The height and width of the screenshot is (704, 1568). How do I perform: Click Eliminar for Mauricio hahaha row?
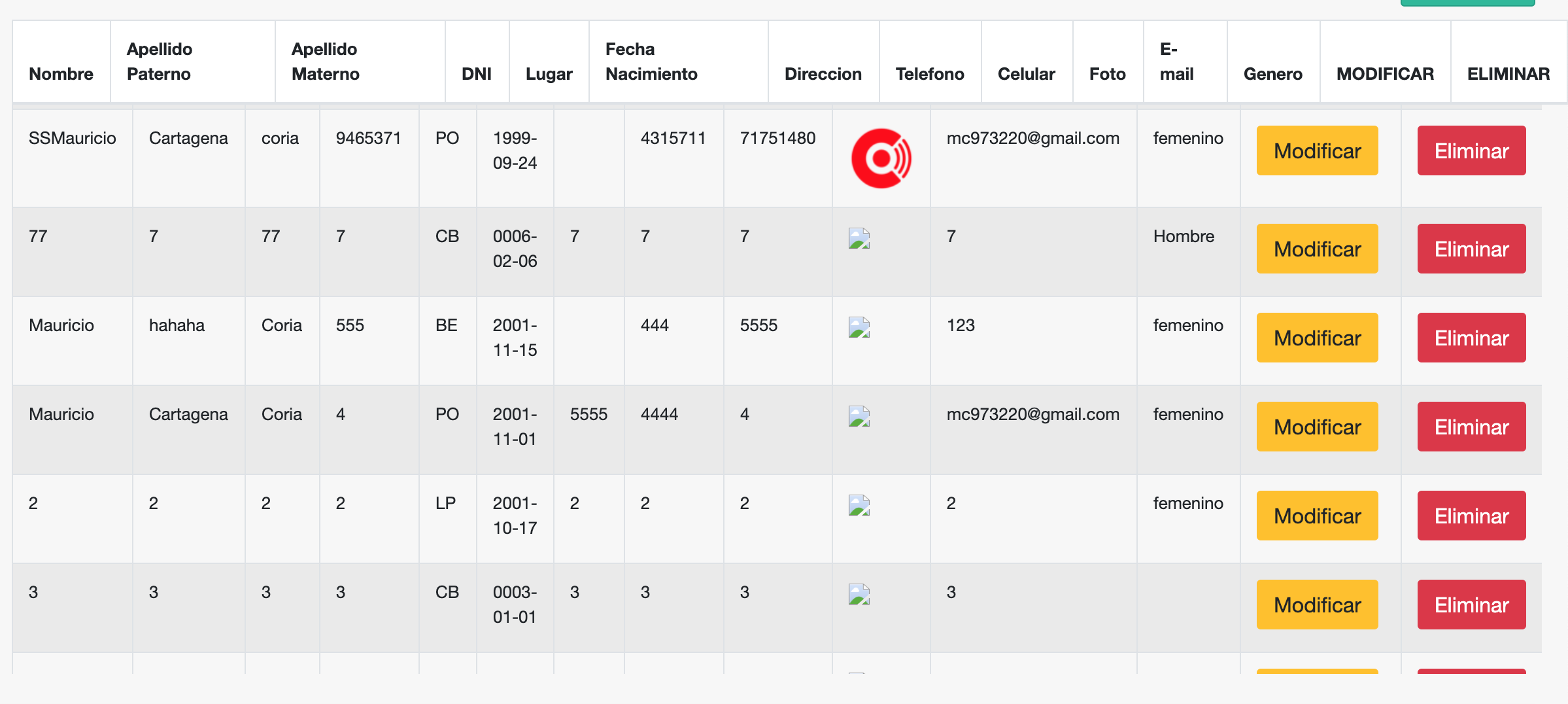click(x=1471, y=338)
